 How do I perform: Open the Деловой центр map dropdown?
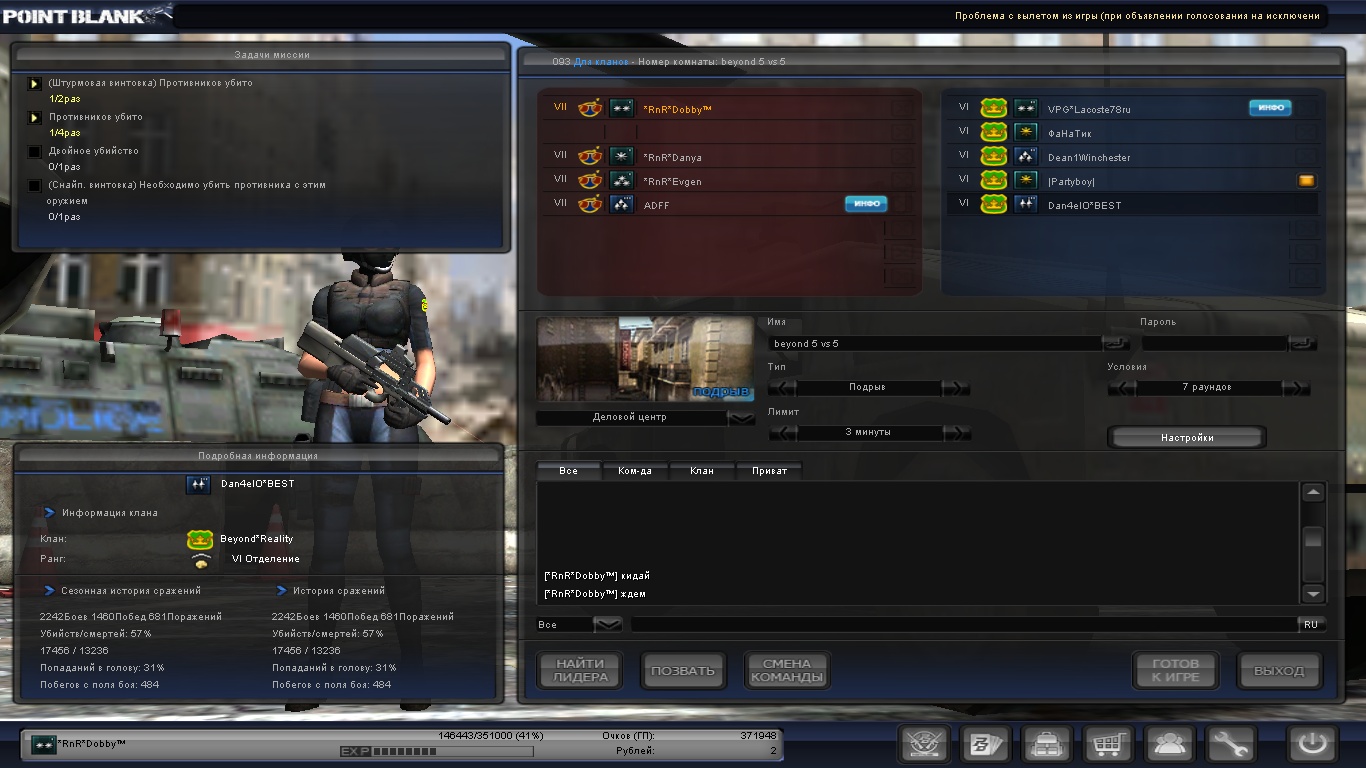click(742, 418)
